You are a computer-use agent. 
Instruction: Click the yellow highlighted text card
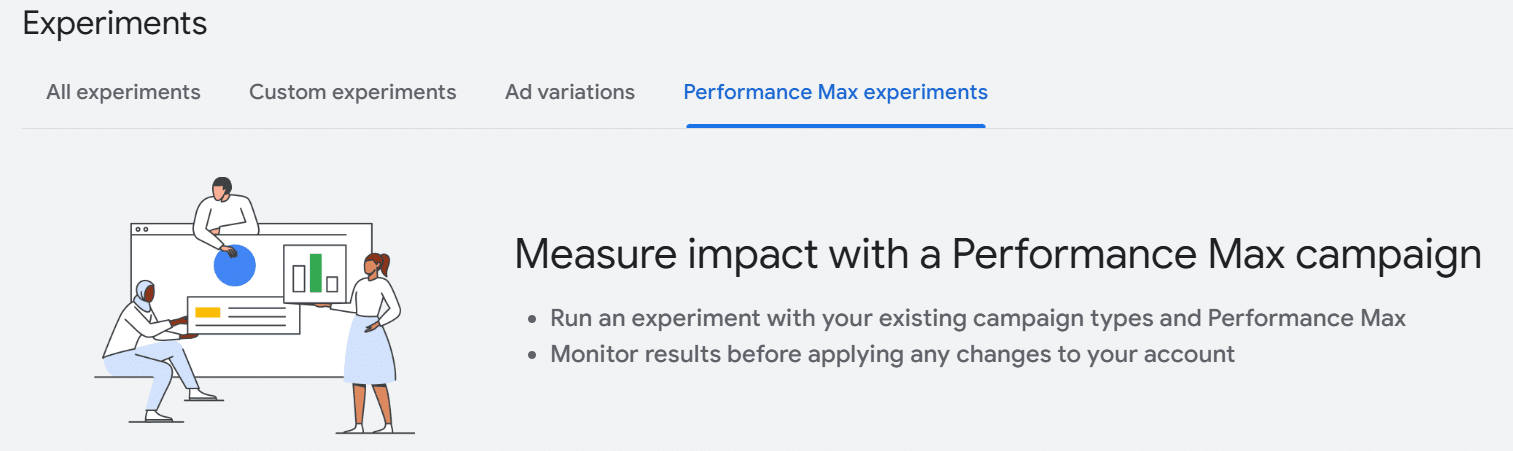click(x=243, y=315)
